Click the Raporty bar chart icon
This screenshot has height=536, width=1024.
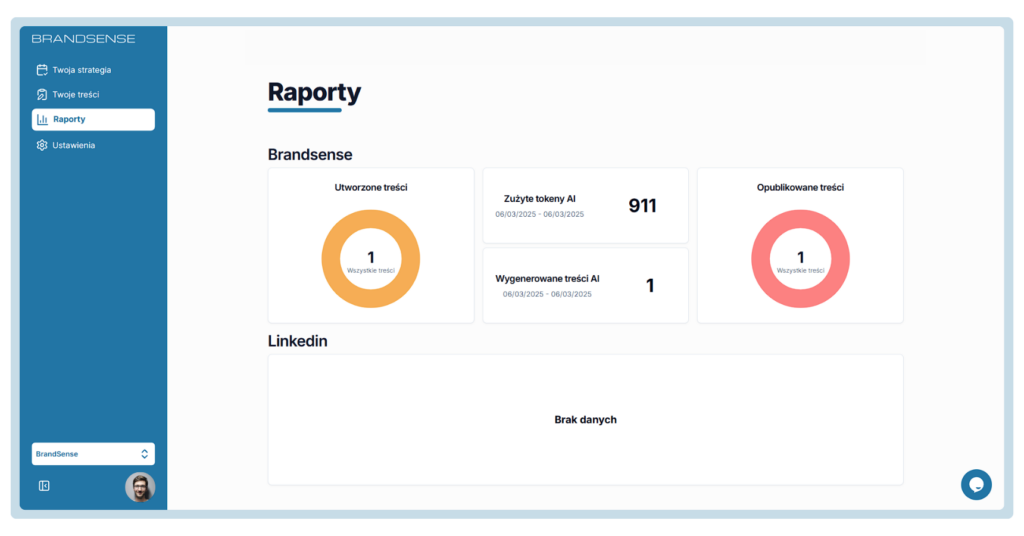click(x=42, y=119)
